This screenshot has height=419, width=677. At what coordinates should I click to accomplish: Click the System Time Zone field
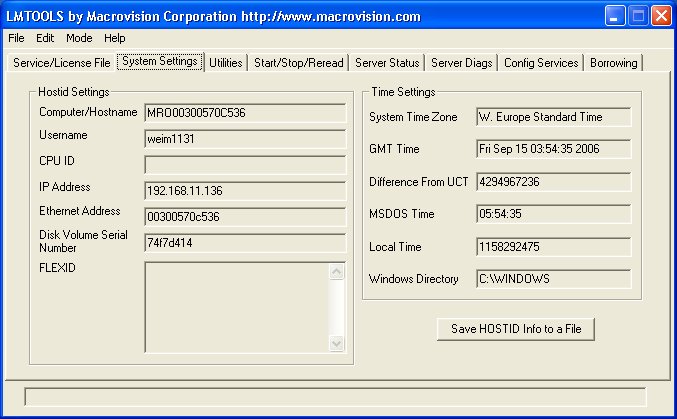tap(554, 117)
